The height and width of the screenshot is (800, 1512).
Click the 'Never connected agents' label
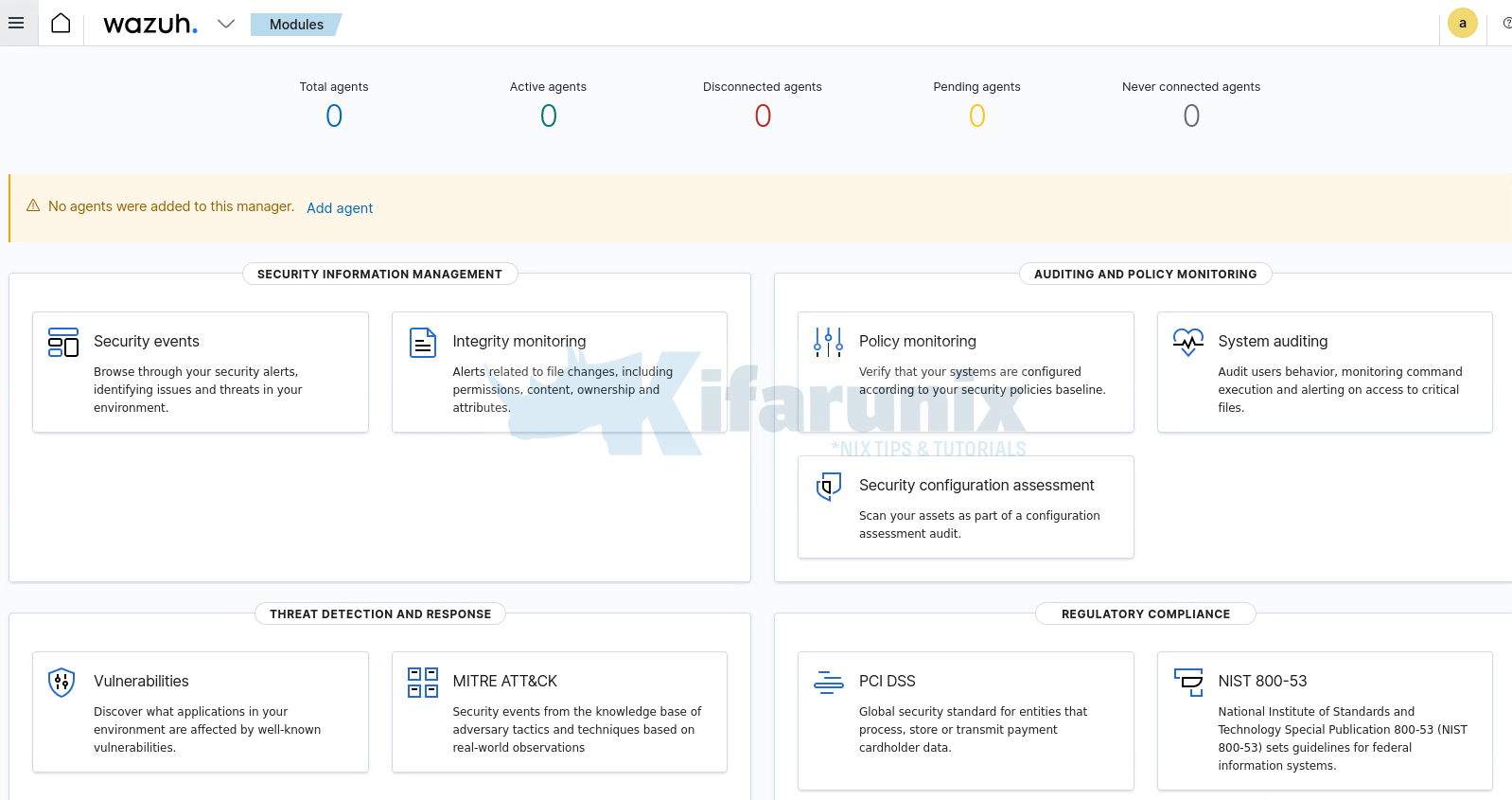[x=1191, y=87]
